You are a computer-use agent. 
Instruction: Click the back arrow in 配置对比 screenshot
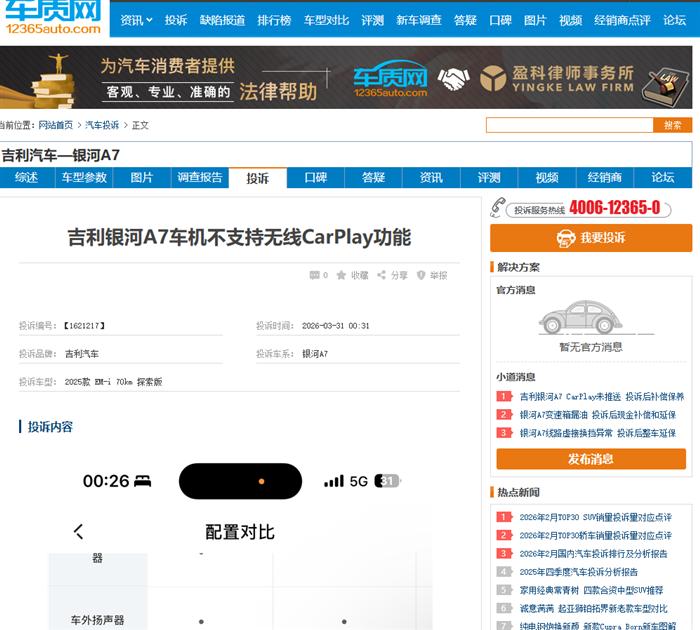click(79, 532)
